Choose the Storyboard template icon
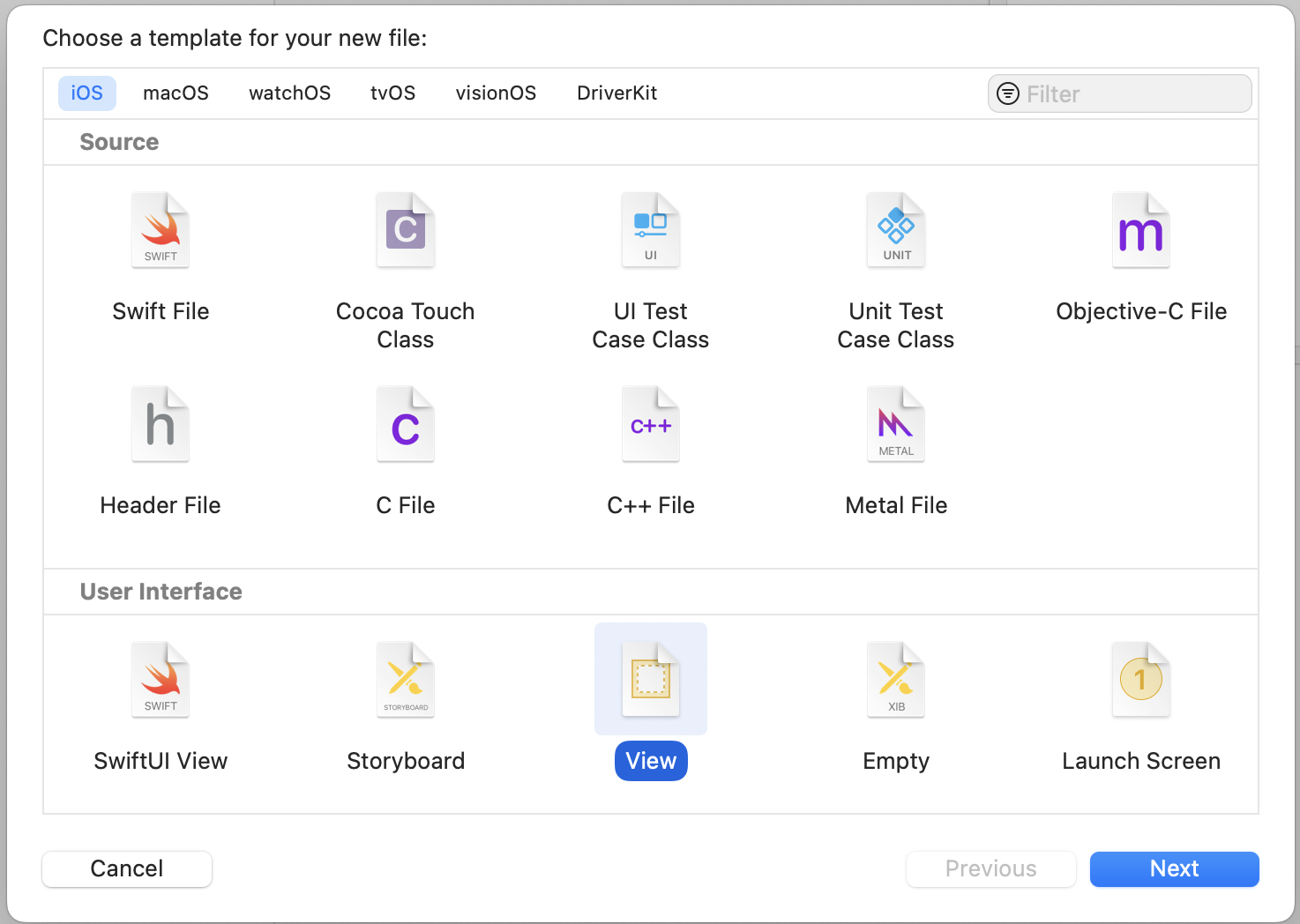The height and width of the screenshot is (924, 1300). point(406,681)
